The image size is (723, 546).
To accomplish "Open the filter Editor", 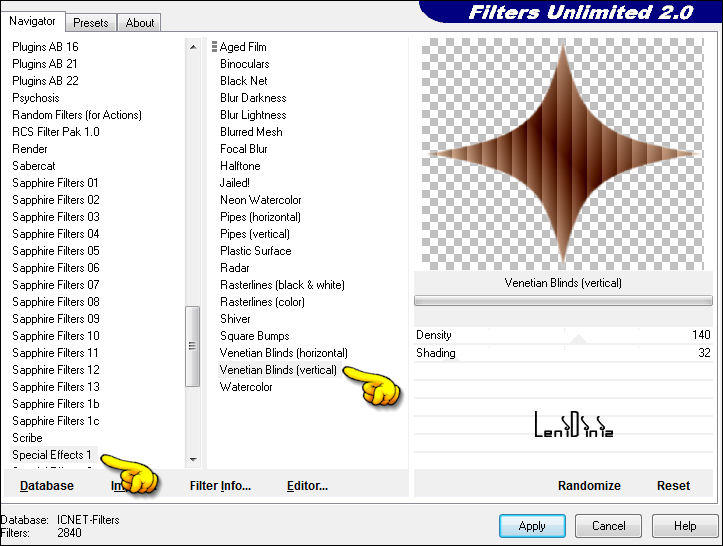I will tap(307, 486).
